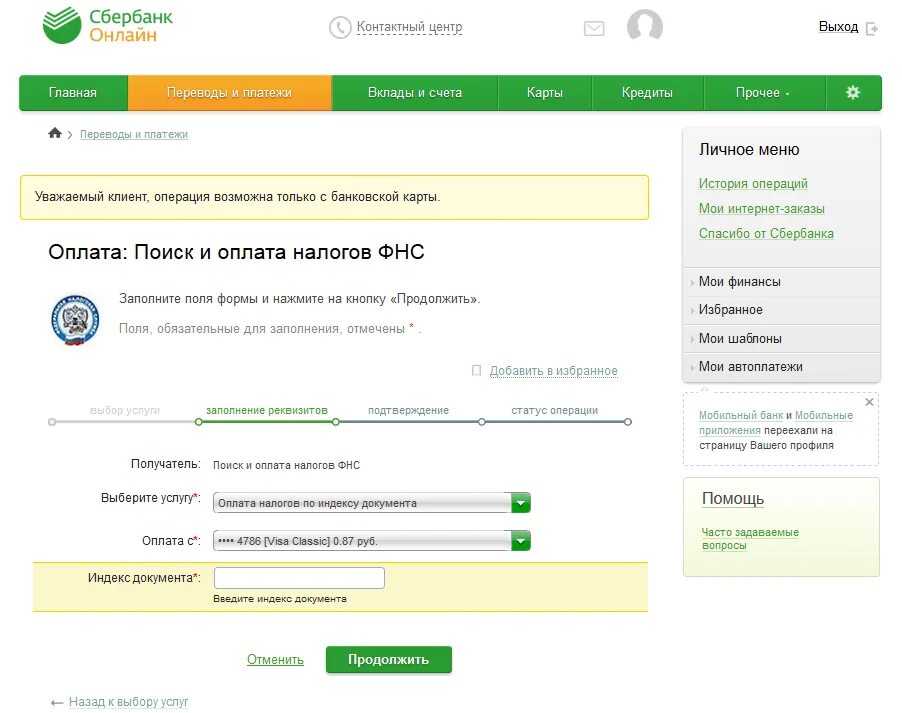Viewport: 902px width, 713px height.
Task: Click the Мобильный банк link
Action: coord(740,415)
